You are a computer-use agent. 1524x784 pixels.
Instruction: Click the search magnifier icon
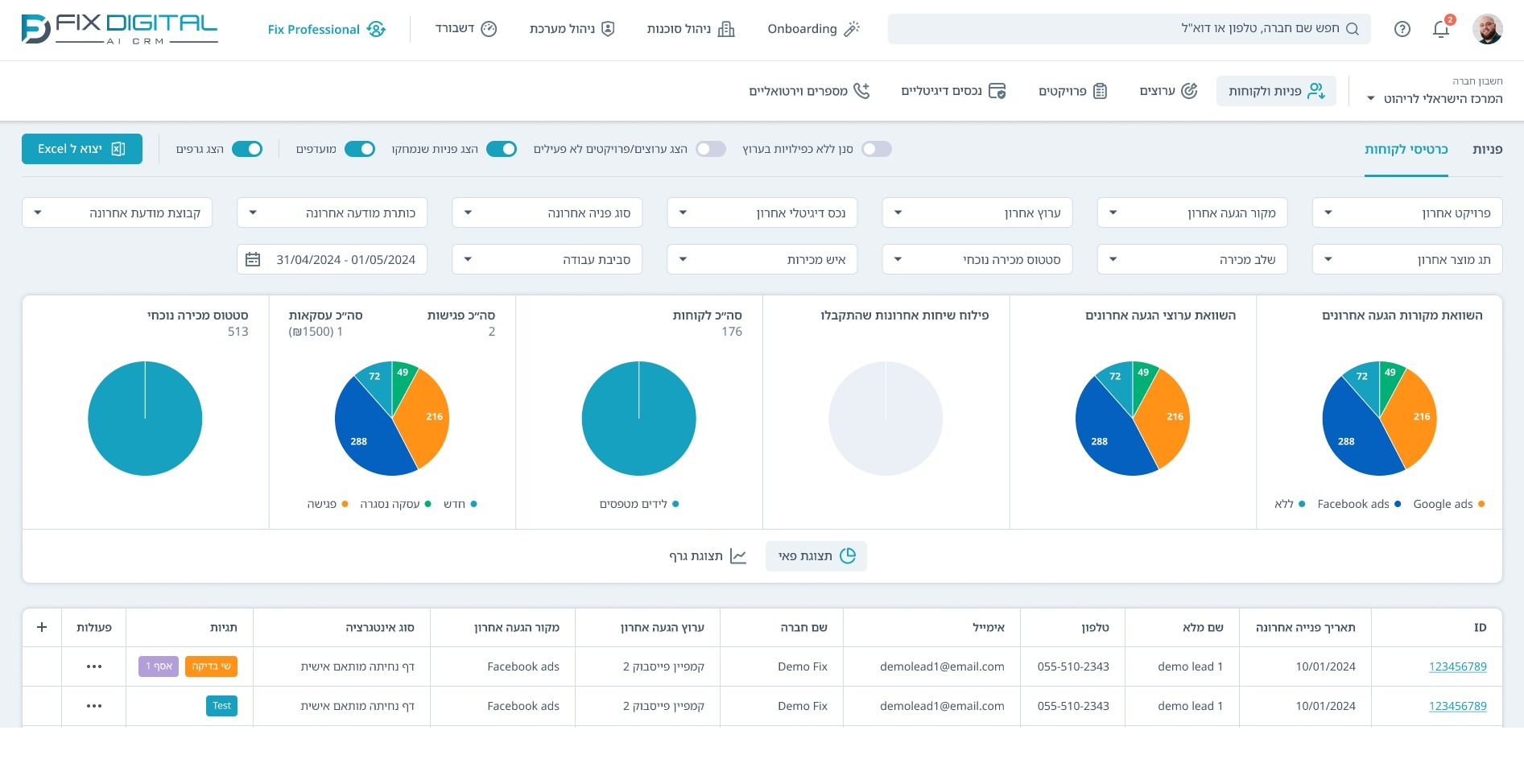[x=1353, y=29]
